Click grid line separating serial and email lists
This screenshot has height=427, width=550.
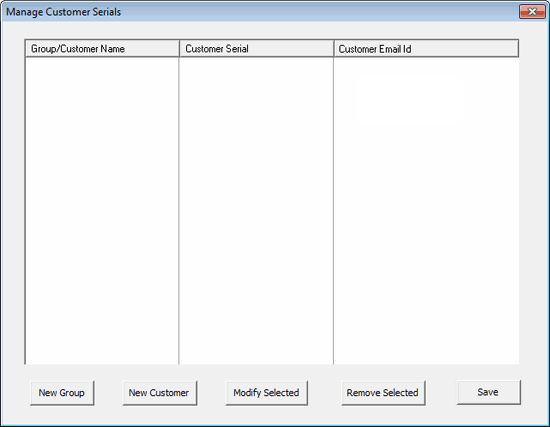pyautogui.click(x=334, y=211)
